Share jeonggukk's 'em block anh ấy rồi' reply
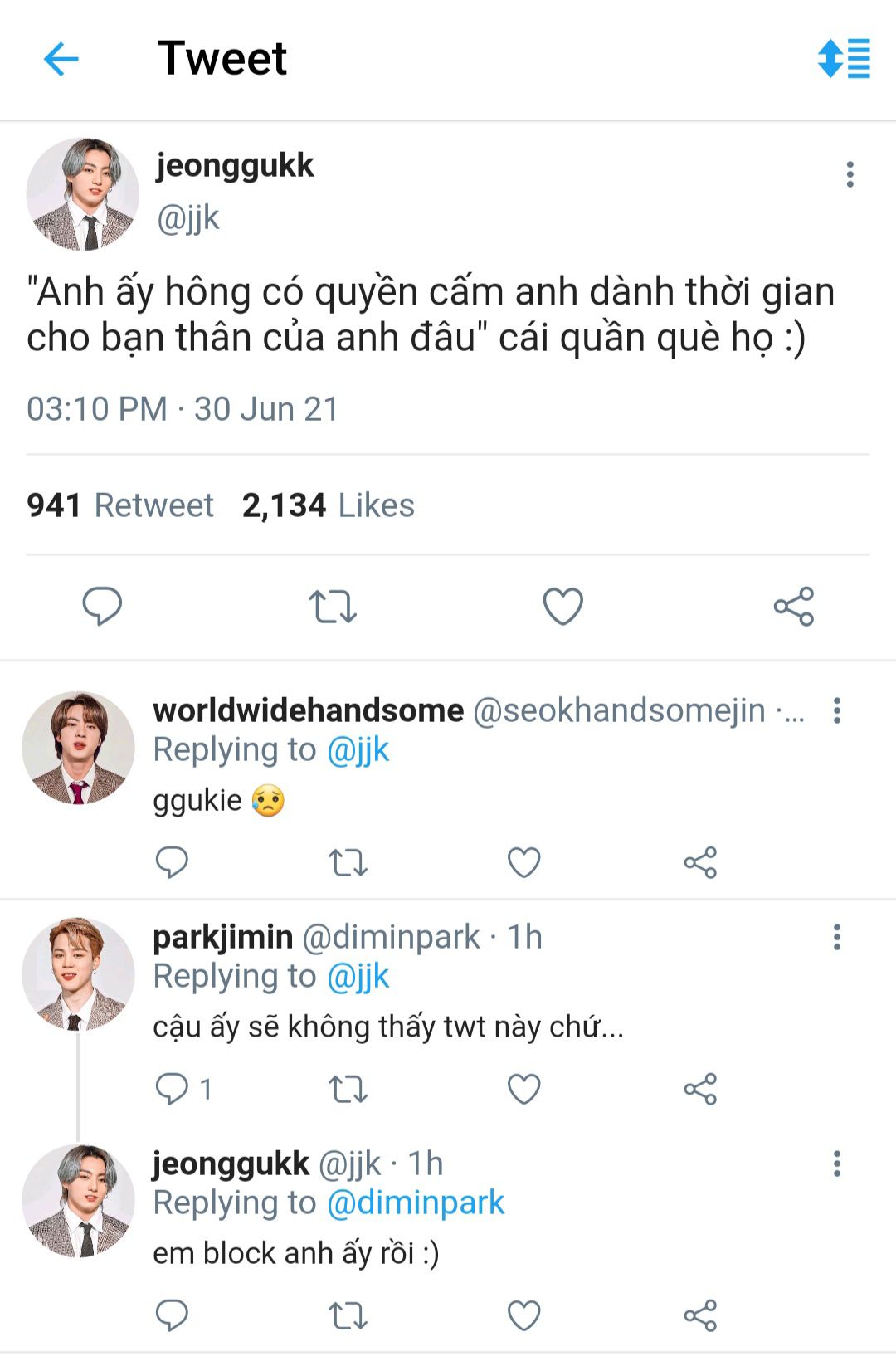The image size is (896, 1366). point(700,1315)
